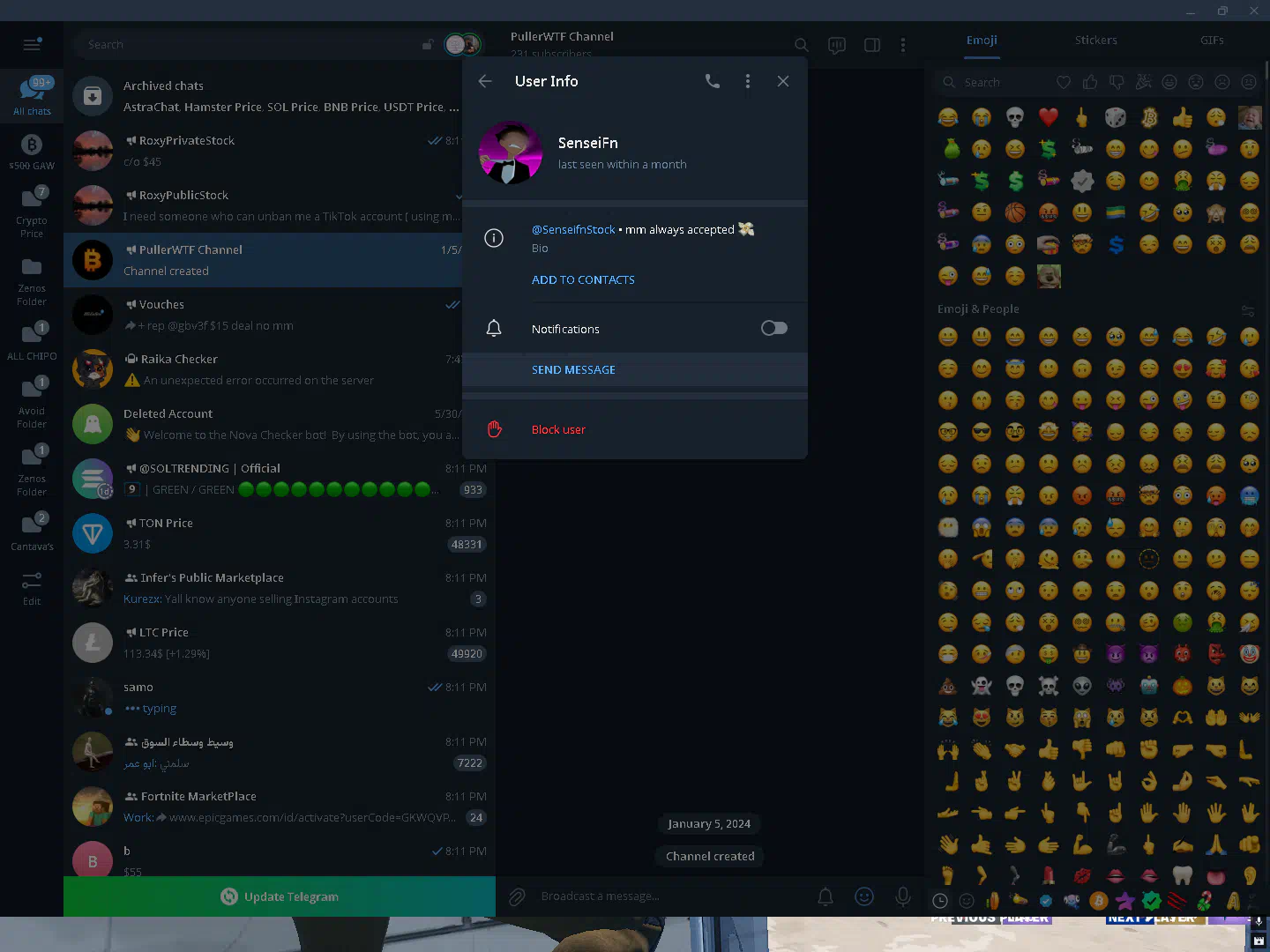Open the Cantava's folder
This screenshot has height=952, width=1270.
click(x=32, y=532)
